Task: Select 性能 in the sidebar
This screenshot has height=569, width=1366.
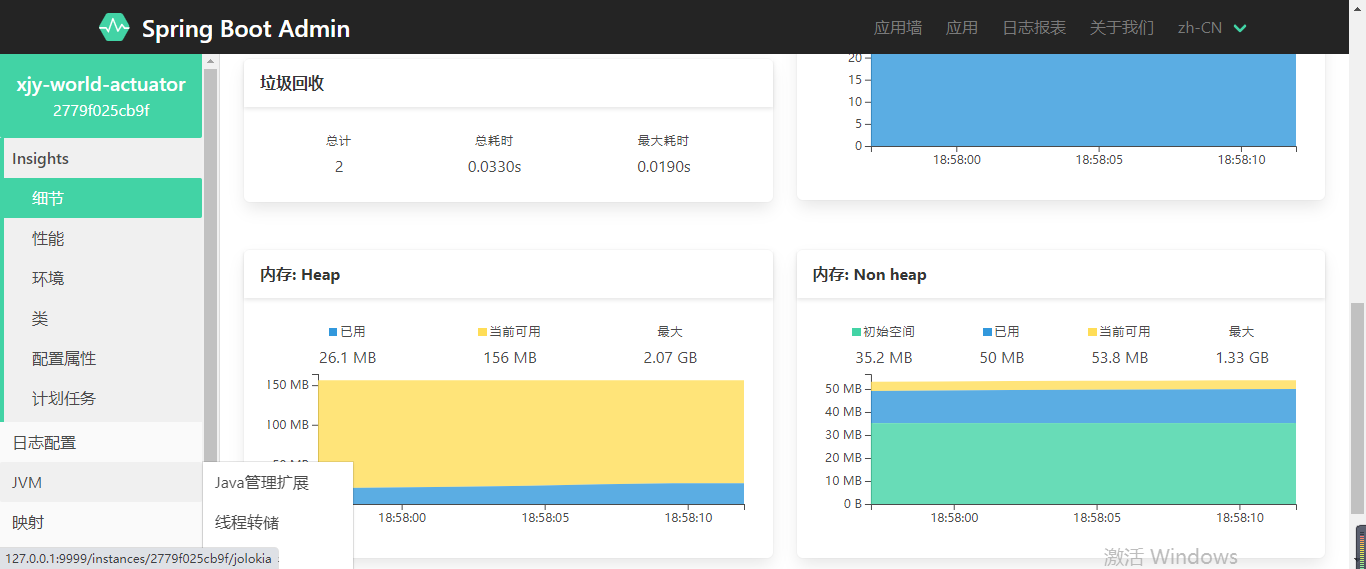Action: 101,238
